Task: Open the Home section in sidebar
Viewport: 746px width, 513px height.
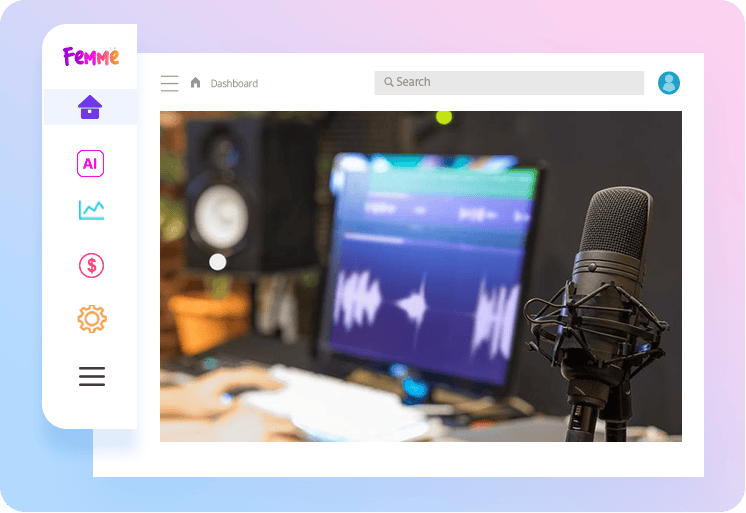Action: pos(90,107)
